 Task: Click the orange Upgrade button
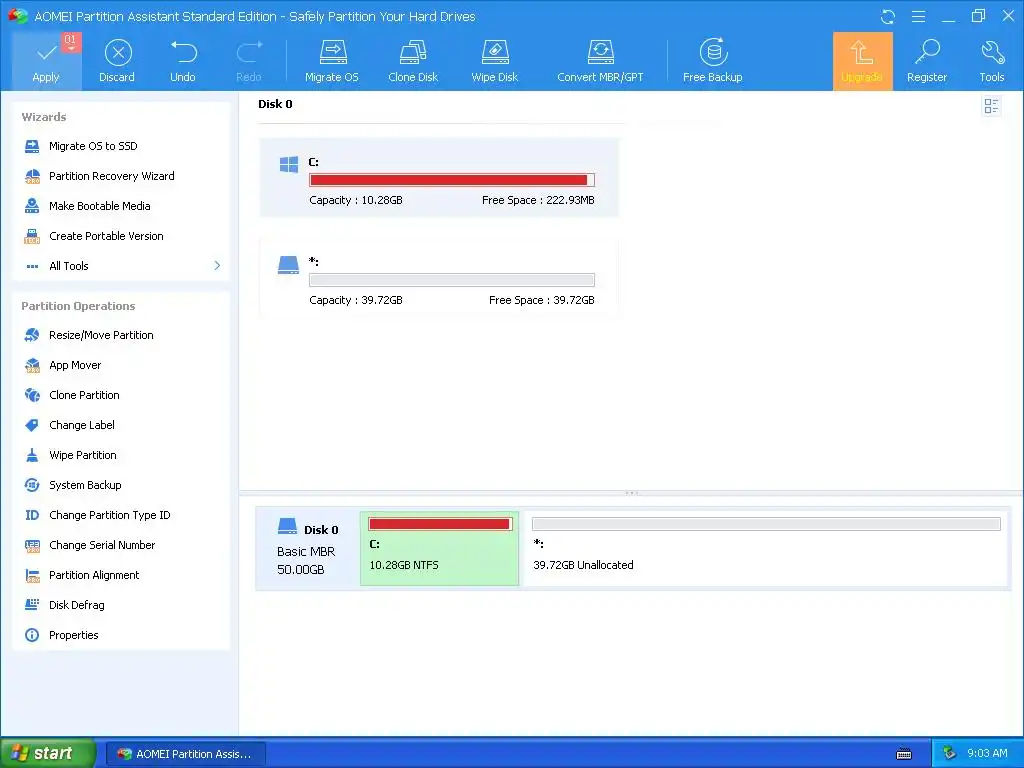pyautogui.click(x=862, y=61)
